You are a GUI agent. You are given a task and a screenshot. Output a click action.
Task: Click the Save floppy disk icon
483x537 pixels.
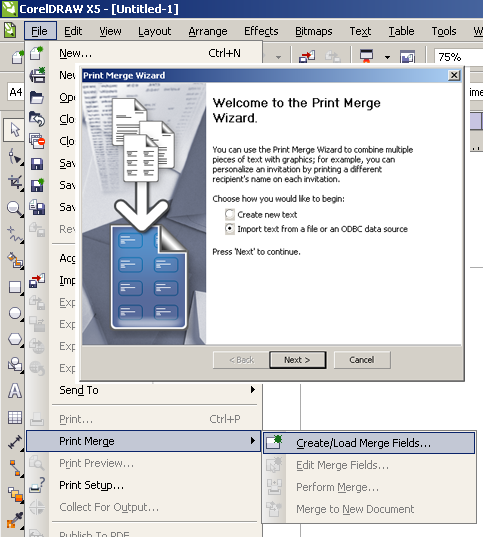point(37,164)
